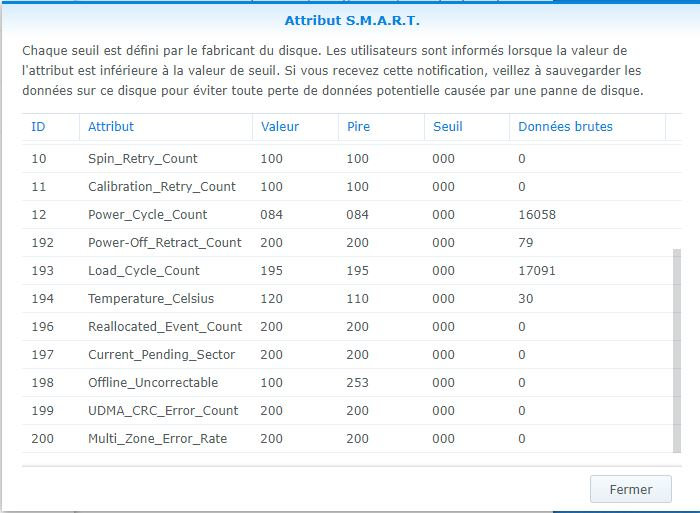
Task: Click ID 200 cell
Action: [x=42, y=439]
